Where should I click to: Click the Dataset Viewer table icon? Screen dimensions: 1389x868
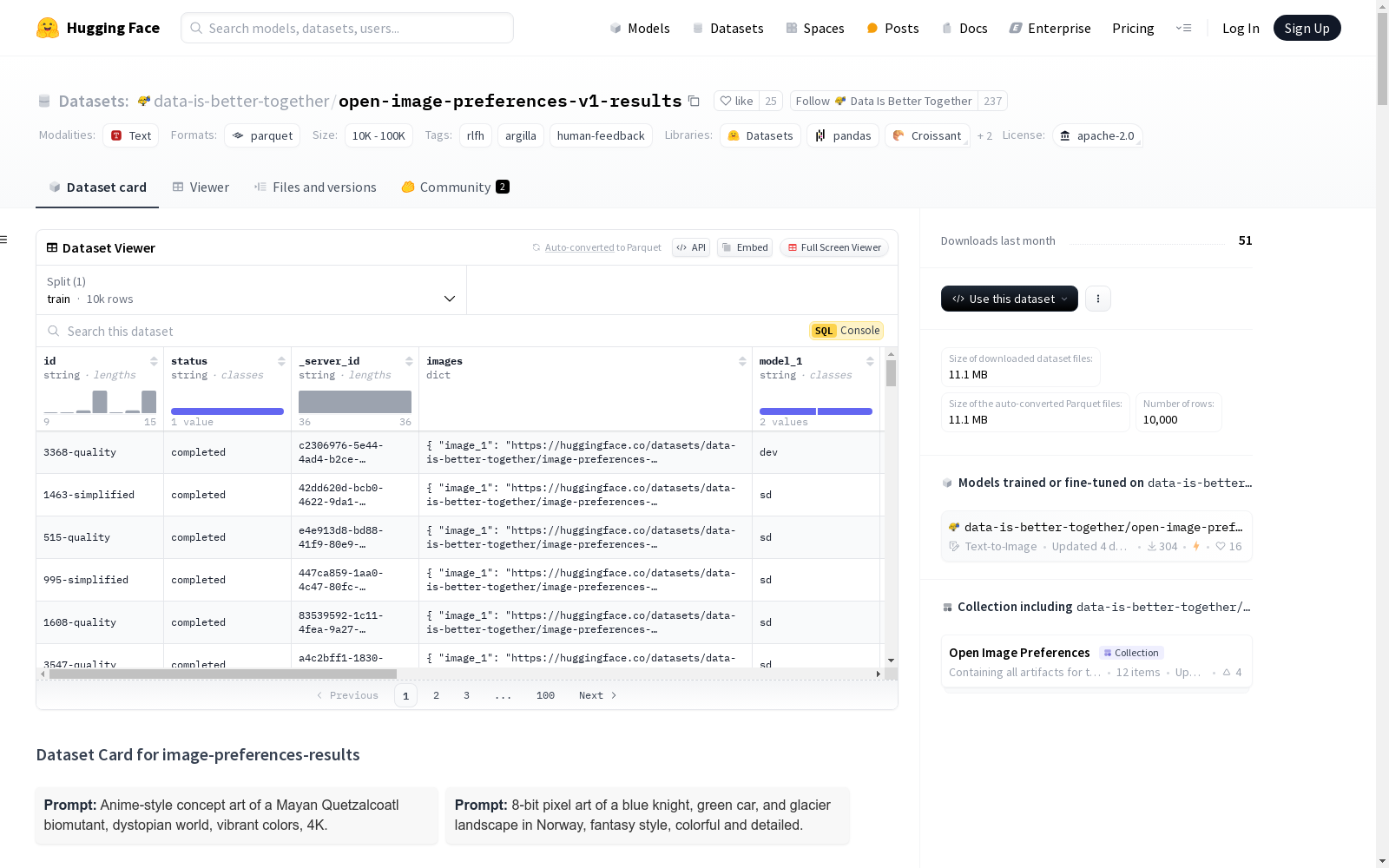[x=52, y=247]
